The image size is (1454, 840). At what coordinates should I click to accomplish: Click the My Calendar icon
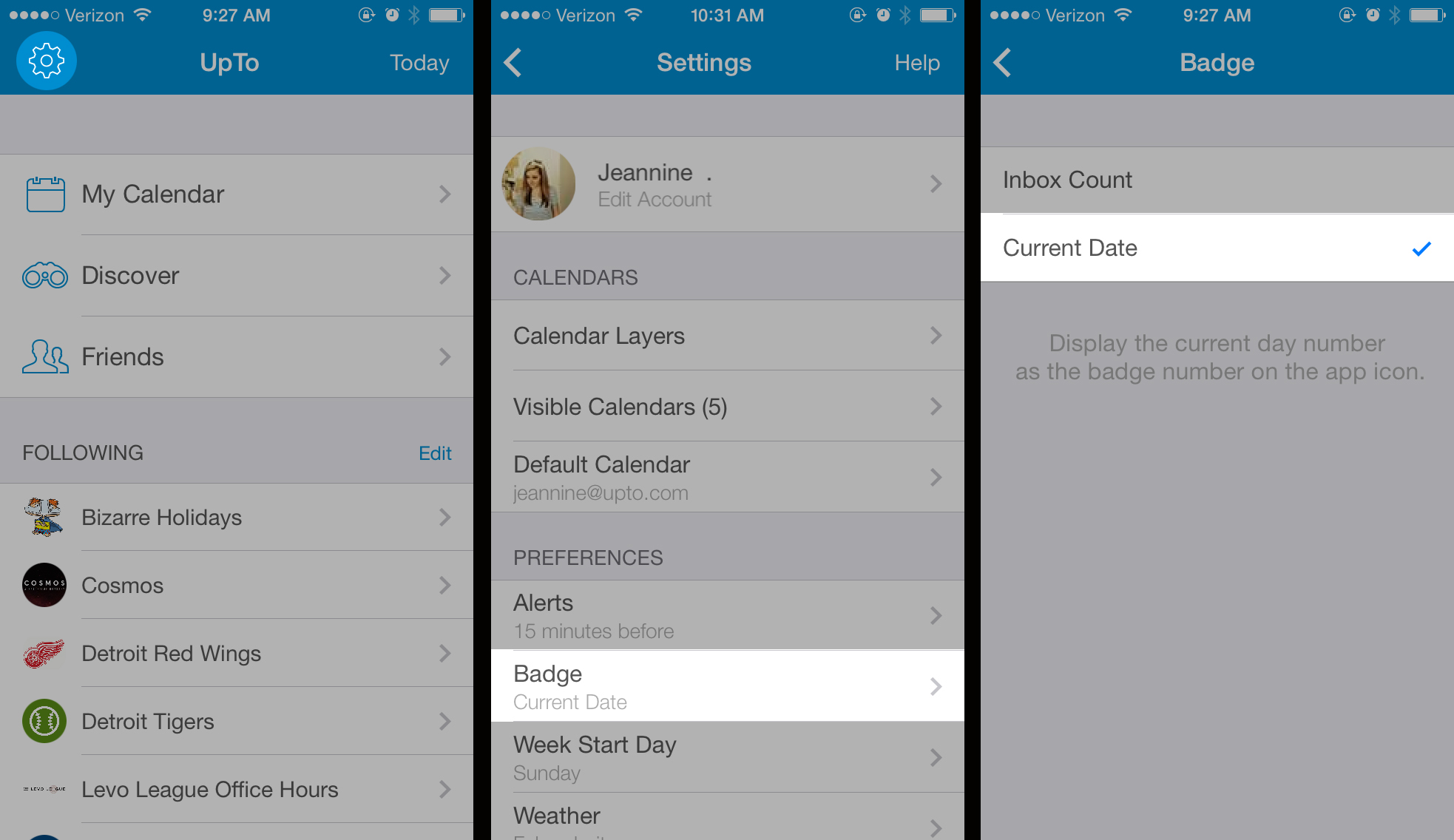44,195
